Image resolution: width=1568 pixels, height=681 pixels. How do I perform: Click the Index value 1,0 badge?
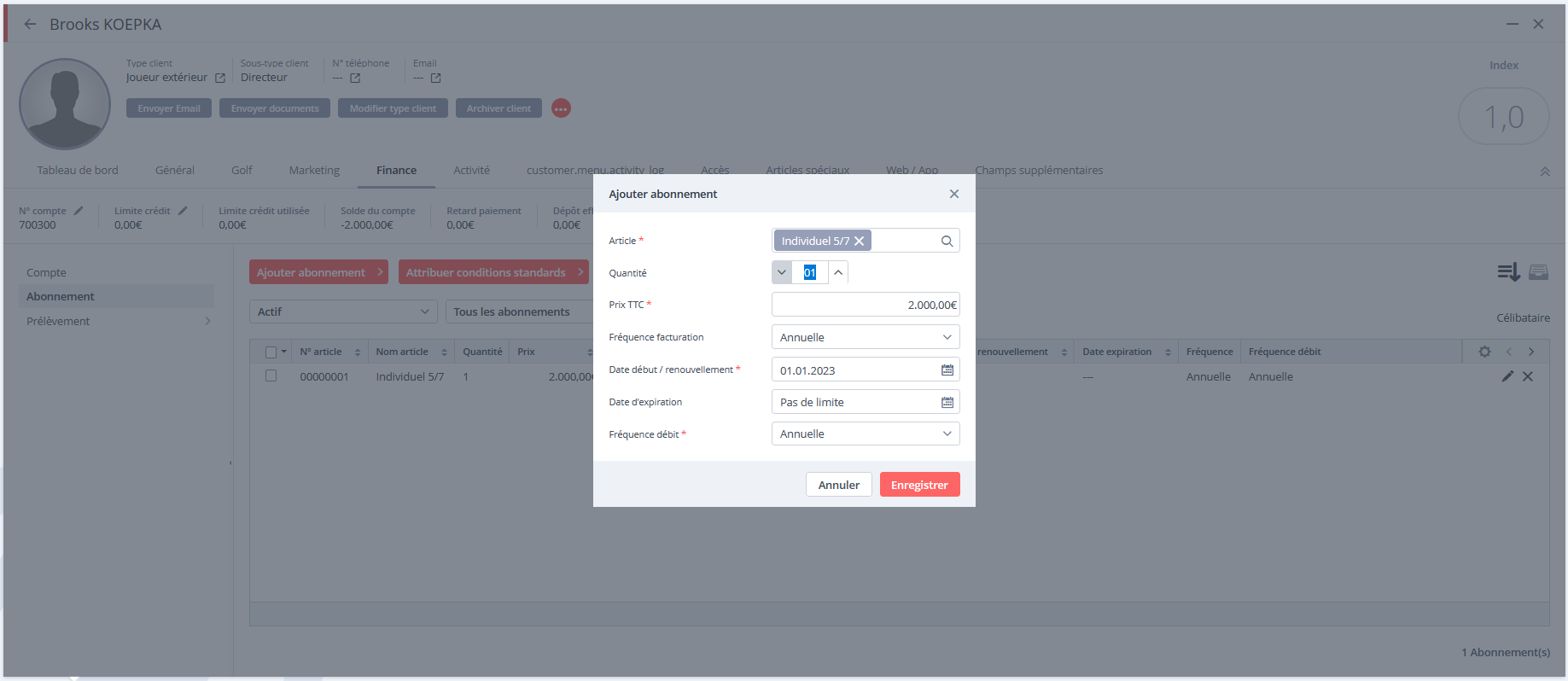tap(1503, 117)
